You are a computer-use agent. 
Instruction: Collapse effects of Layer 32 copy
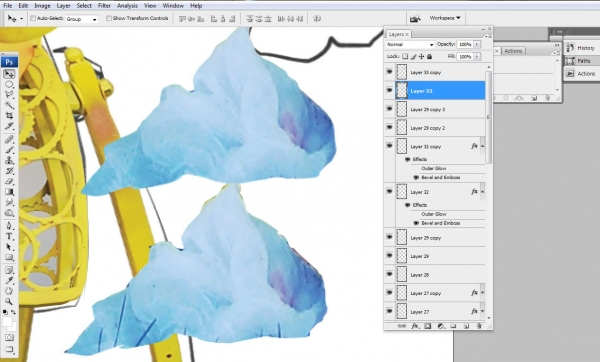(483, 146)
